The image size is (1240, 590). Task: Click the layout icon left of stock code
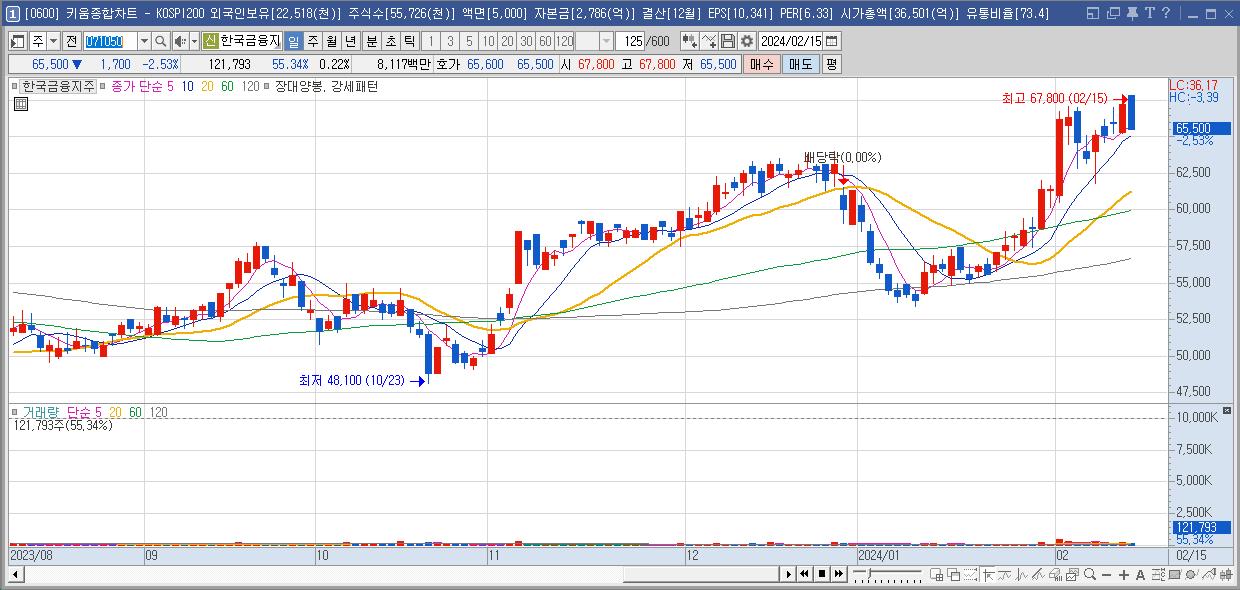click(18, 41)
